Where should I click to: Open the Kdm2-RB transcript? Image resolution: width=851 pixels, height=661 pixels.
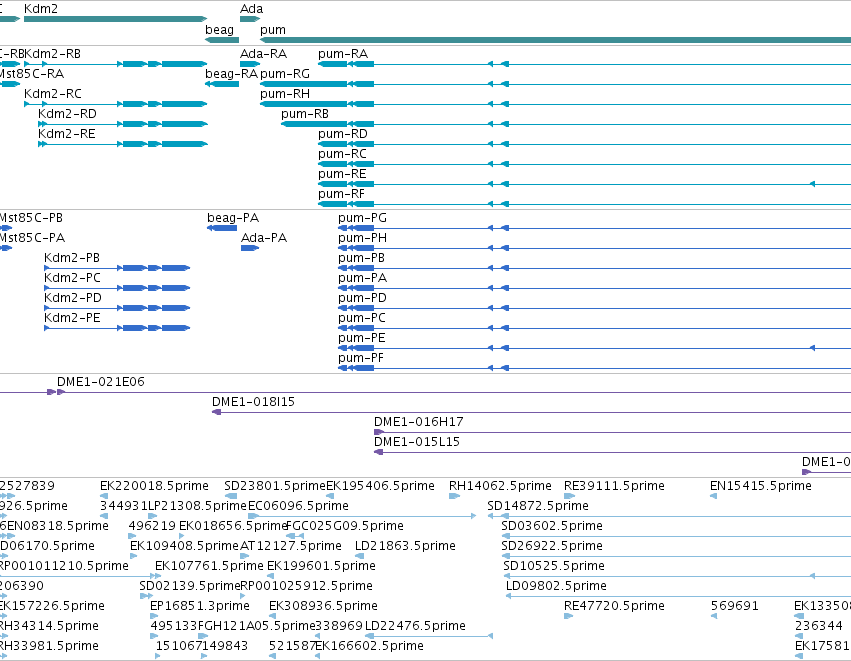pos(53,54)
